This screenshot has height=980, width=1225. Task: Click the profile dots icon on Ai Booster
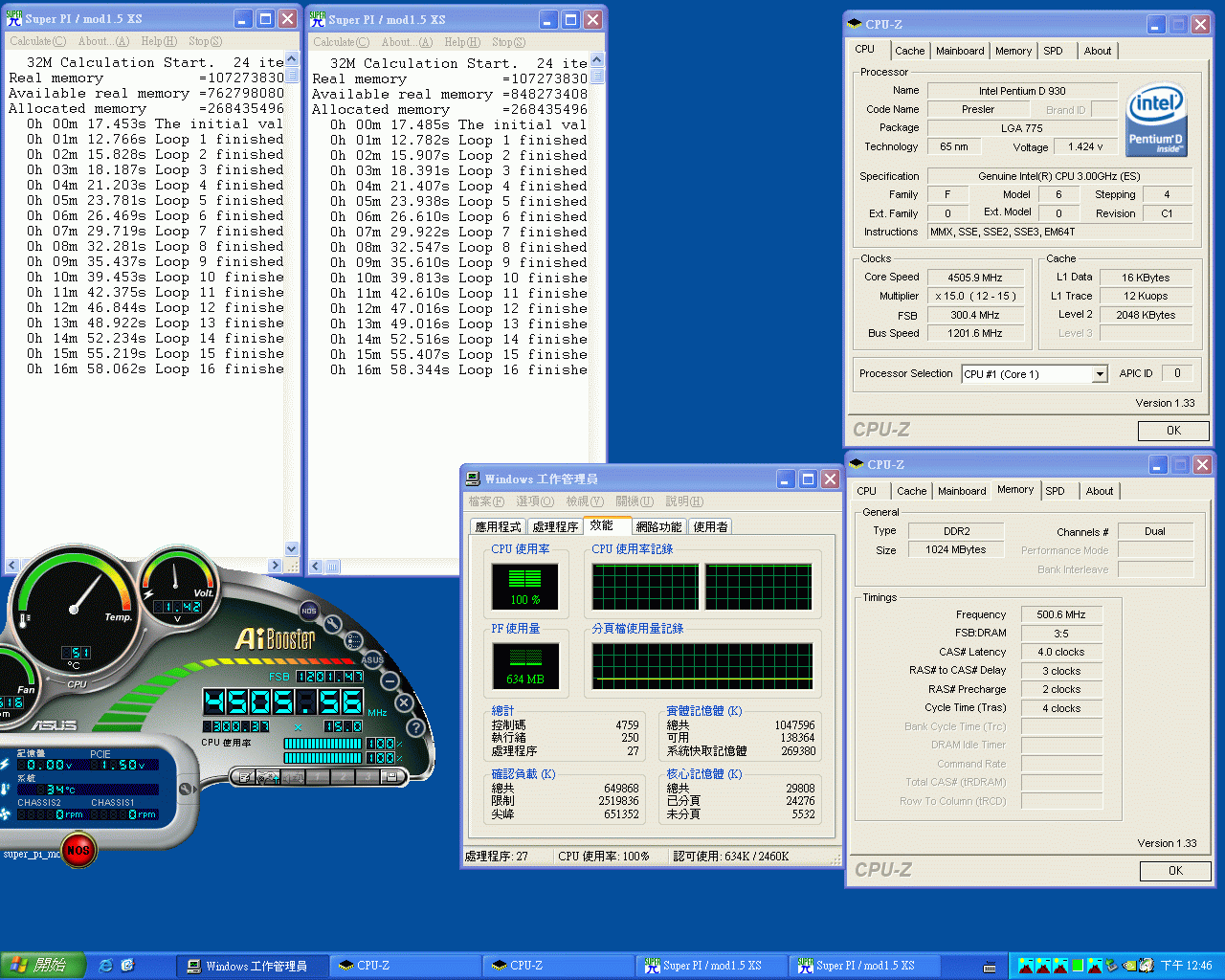click(x=352, y=641)
